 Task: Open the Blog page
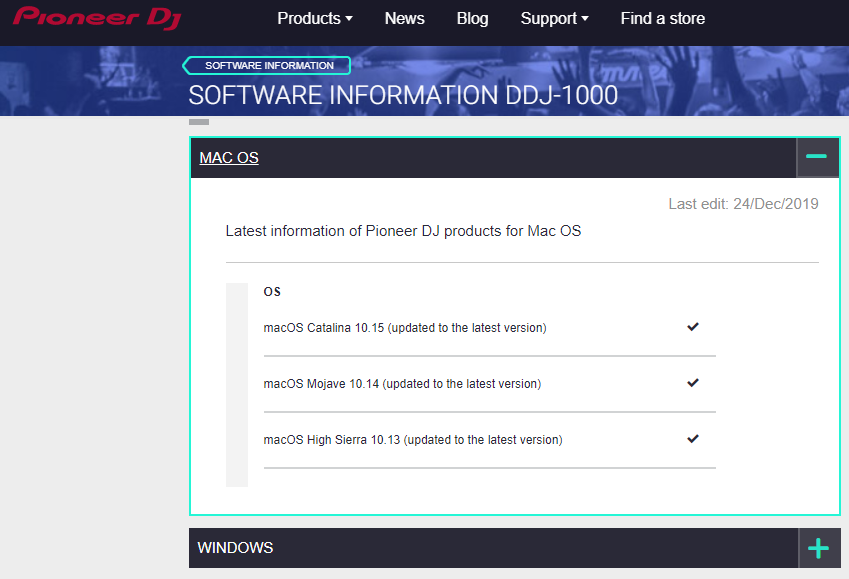point(472,18)
